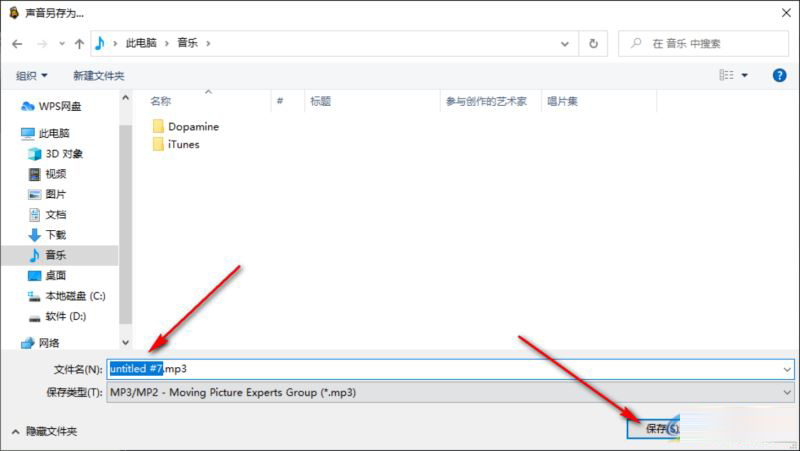Image resolution: width=800 pixels, height=451 pixels.
Task: Select the iTunes folder
Action: [176, 144]
